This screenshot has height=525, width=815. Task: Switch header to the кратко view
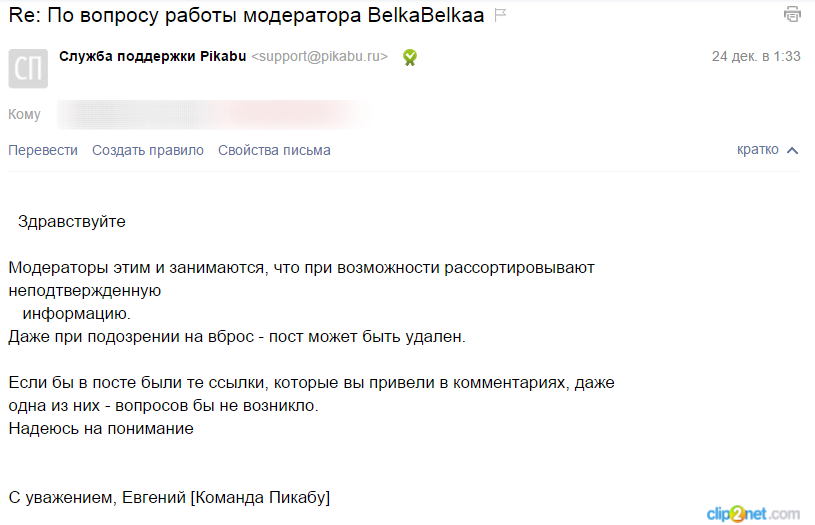pyautogui.click(x=757, y=150)
